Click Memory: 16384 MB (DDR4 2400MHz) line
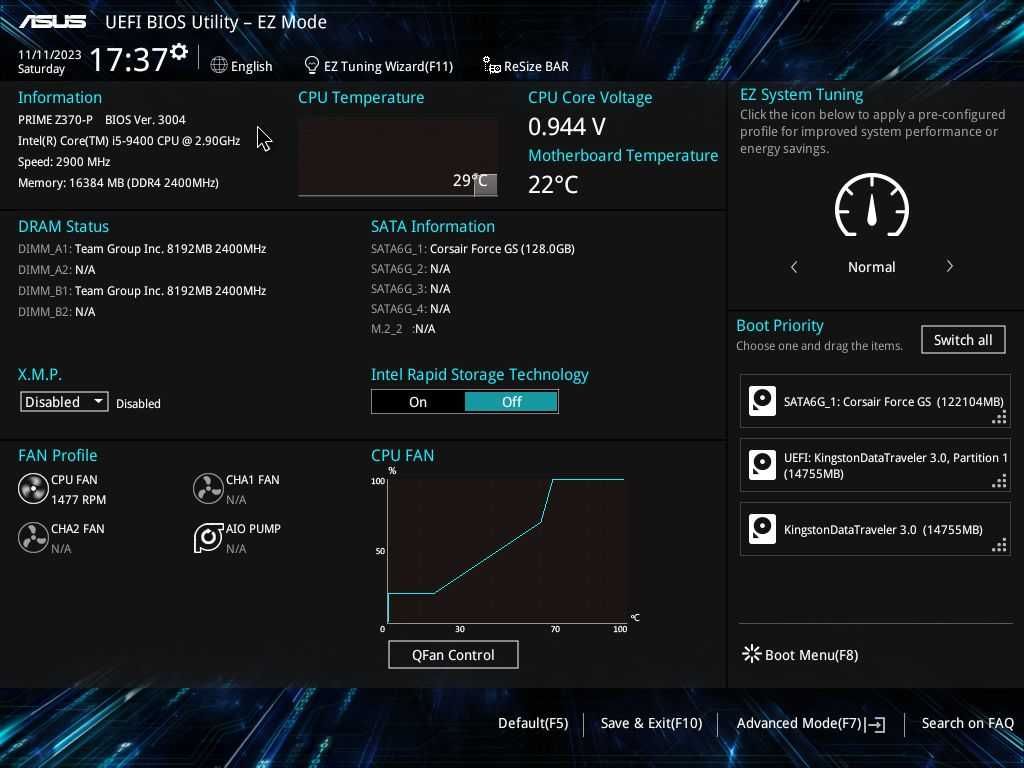 118,182
